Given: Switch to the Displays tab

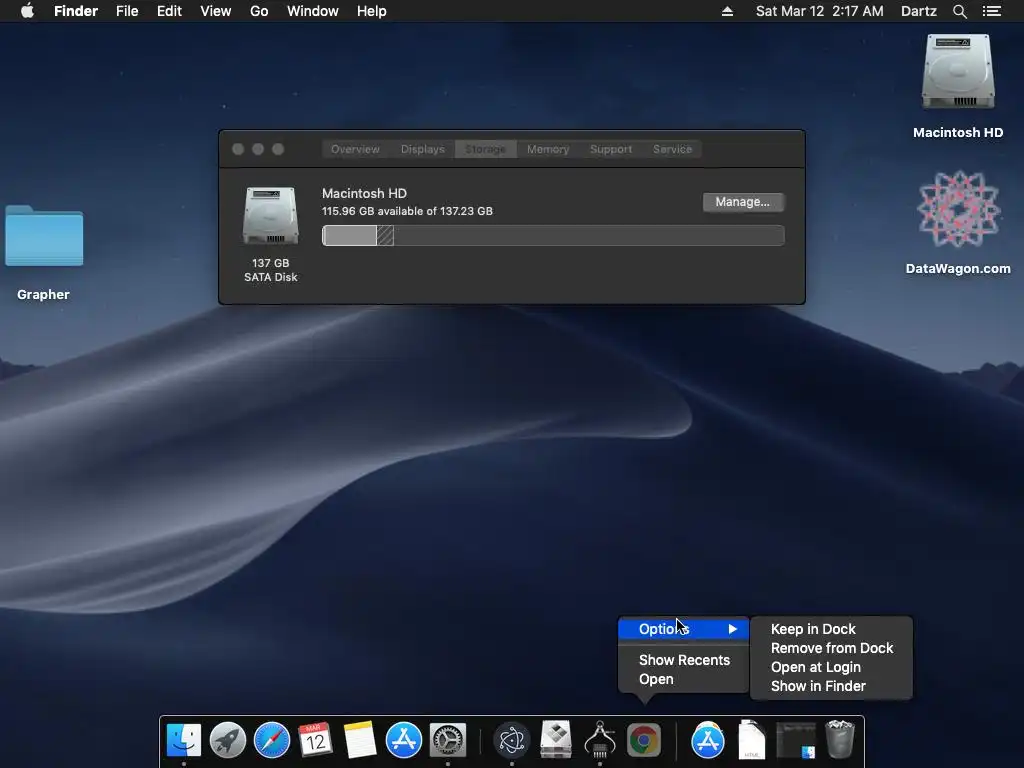Looking at the screenshot, I should coord(423,149).
